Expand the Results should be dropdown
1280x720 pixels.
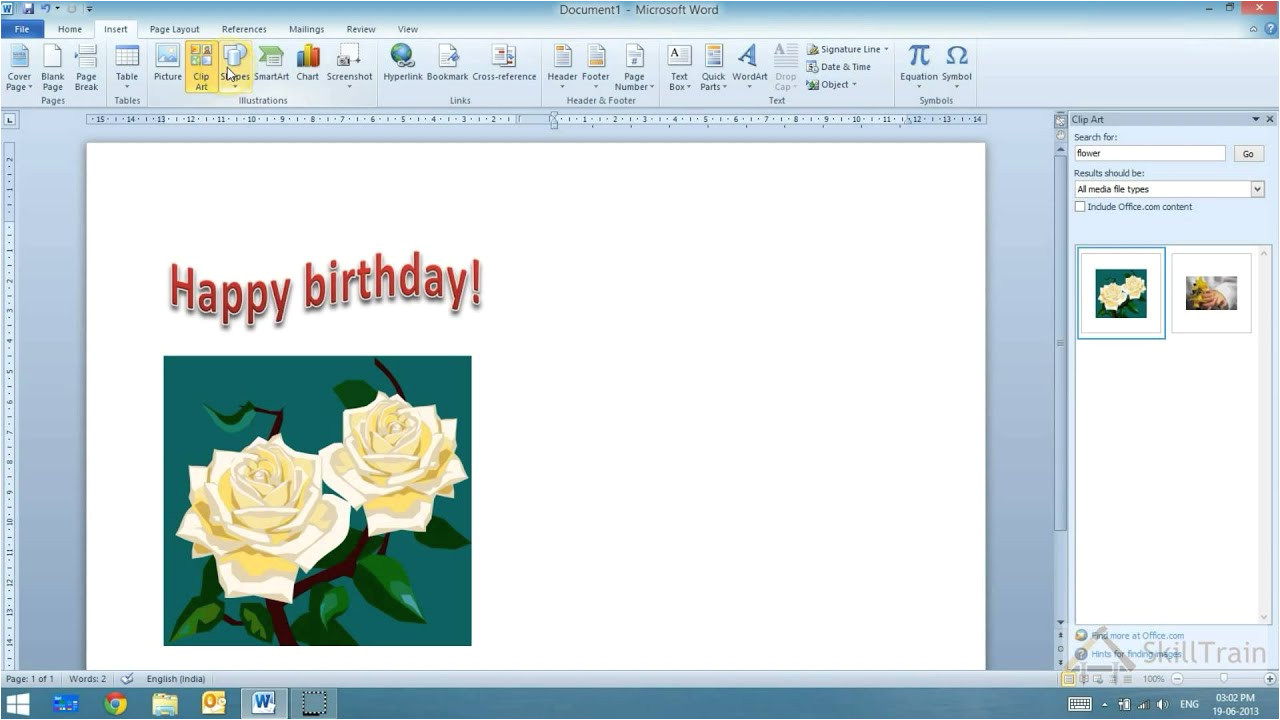(1257, 189)
